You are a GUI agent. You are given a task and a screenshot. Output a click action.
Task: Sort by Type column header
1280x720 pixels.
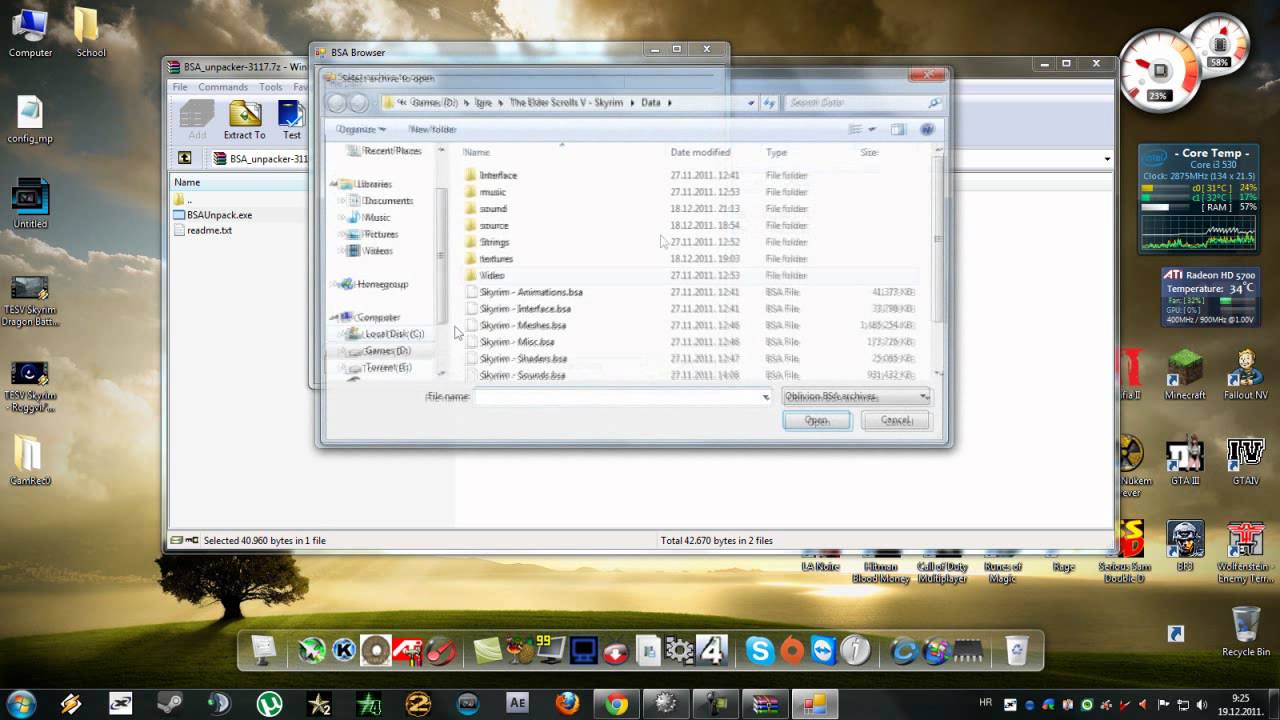(x=776, y=152)
